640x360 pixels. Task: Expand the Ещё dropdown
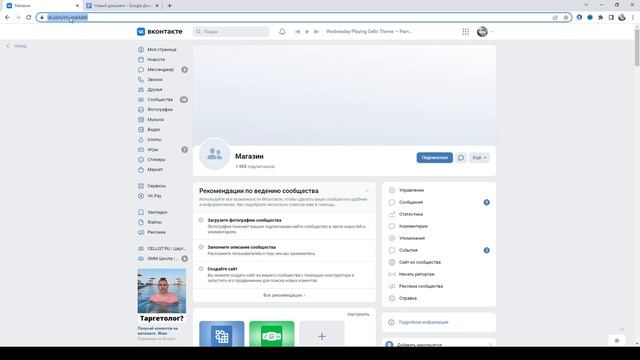pos(479,158)
